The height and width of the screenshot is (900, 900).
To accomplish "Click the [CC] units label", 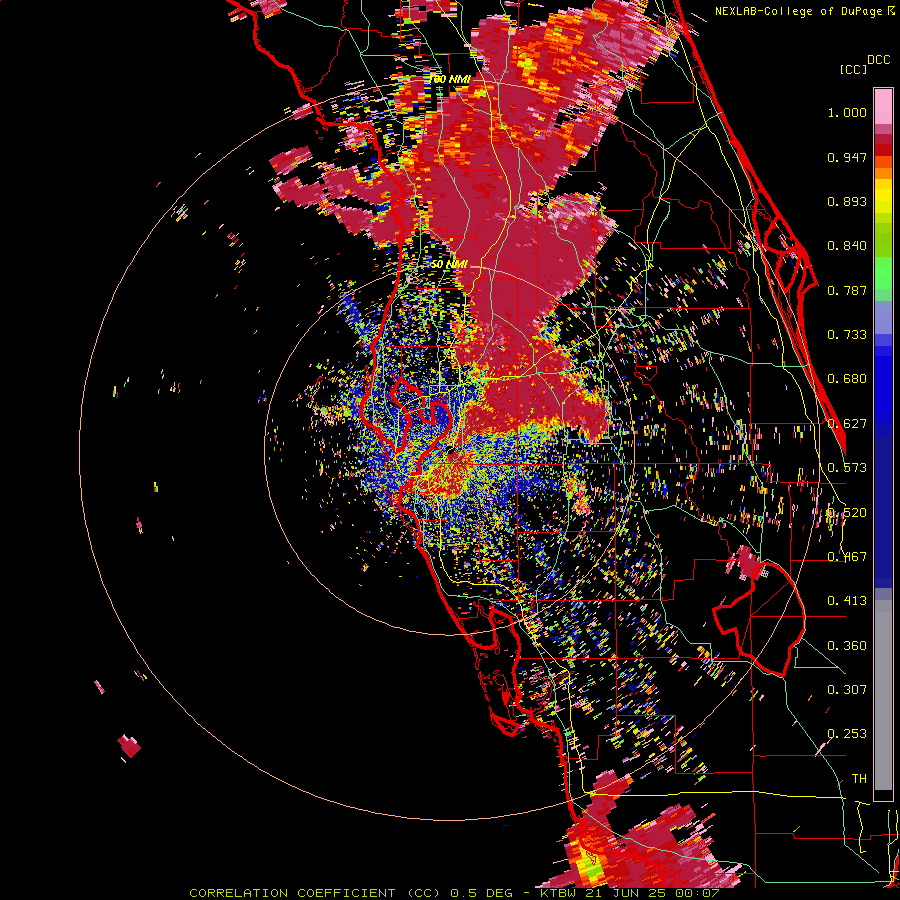I will [x=854, y=69].
